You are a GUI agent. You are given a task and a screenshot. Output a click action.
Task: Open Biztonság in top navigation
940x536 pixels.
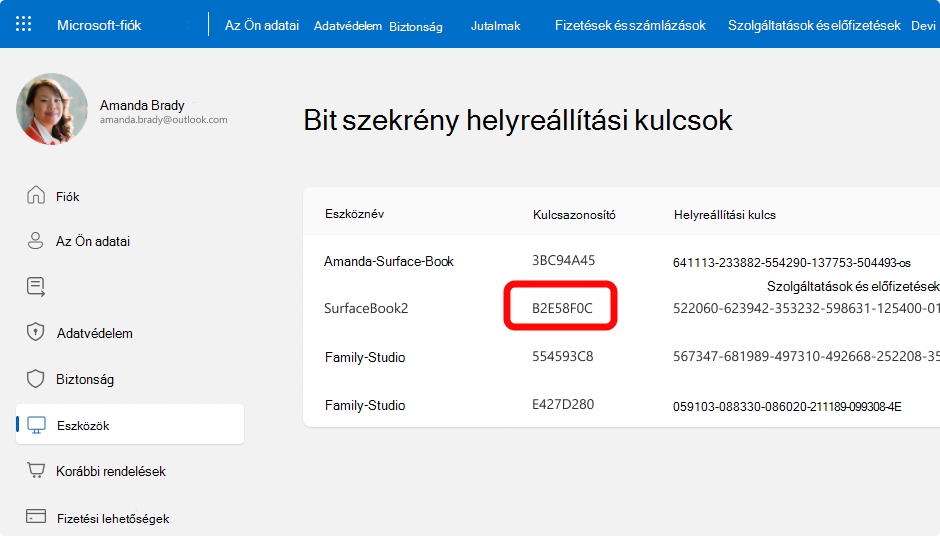tap(416, 26)
